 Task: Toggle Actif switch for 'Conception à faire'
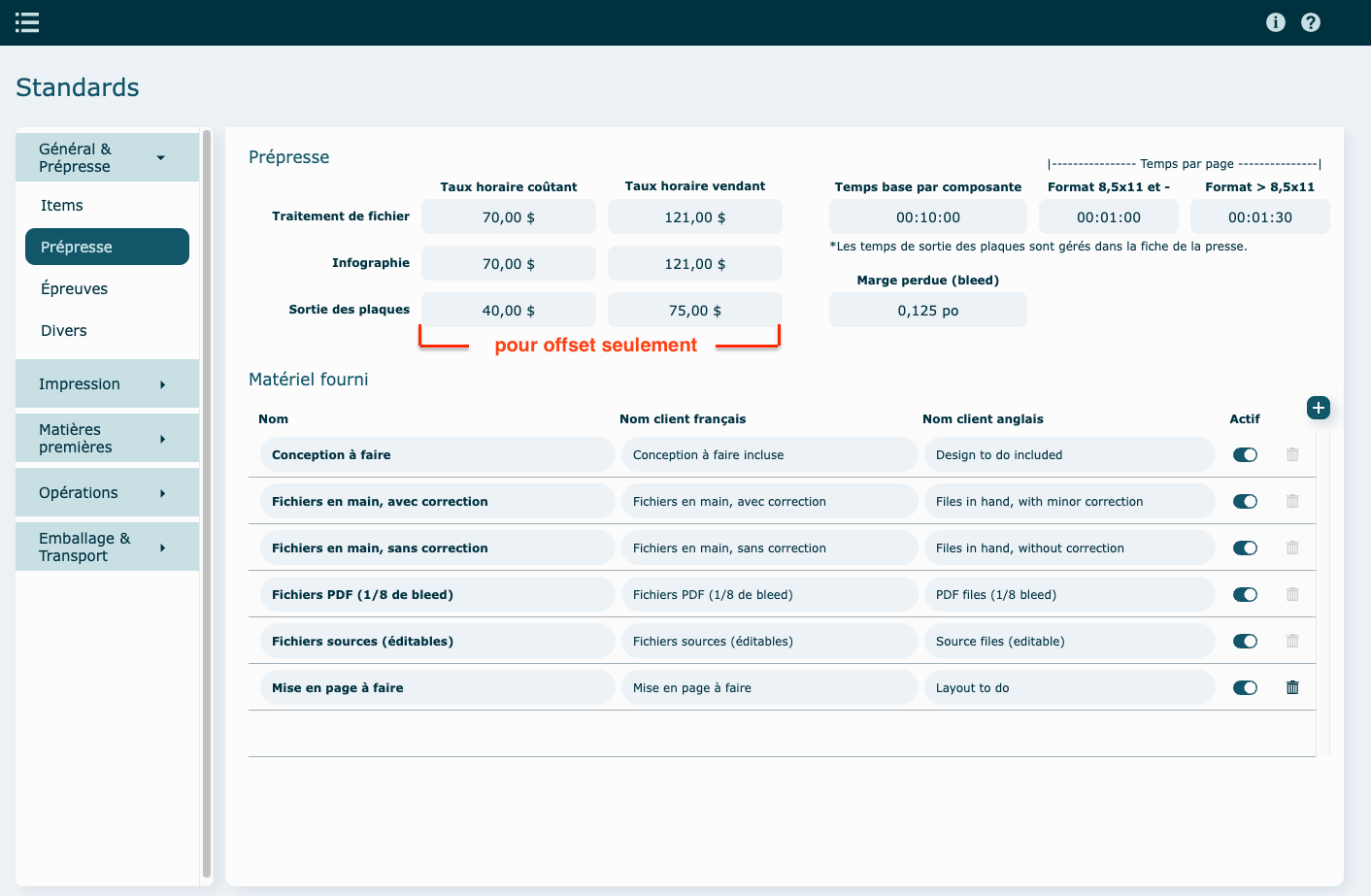pos(1245,454)
